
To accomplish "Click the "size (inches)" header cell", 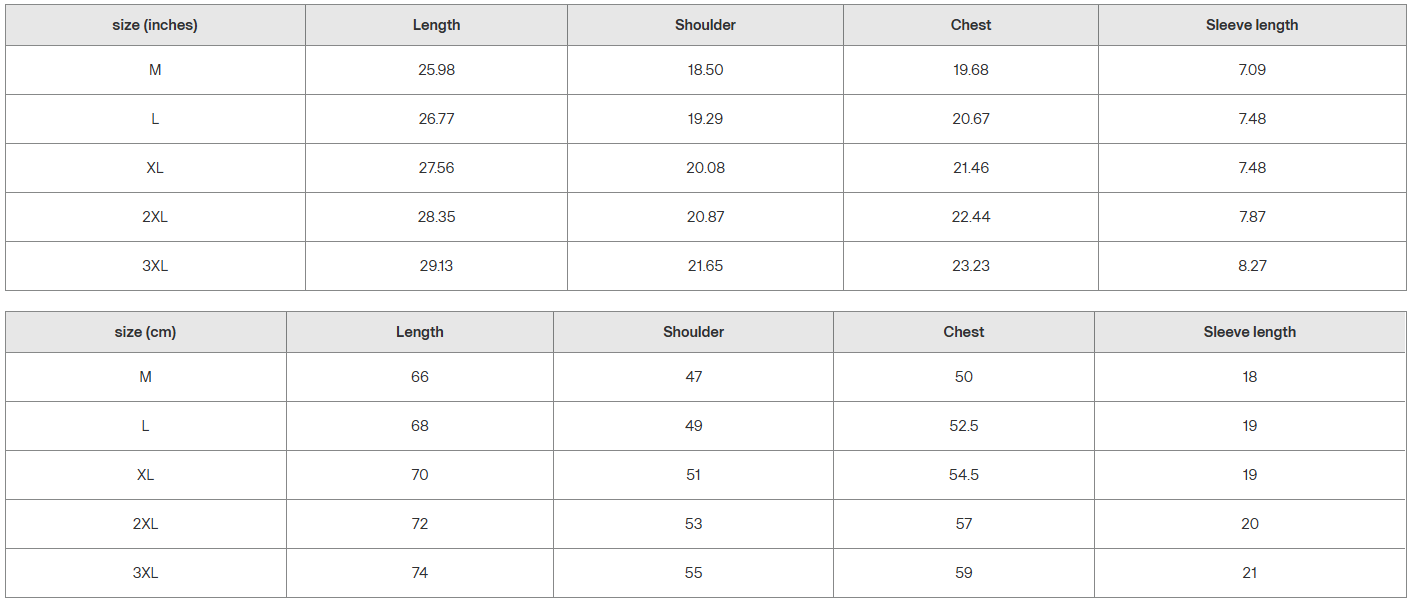I will click(155, 25).
